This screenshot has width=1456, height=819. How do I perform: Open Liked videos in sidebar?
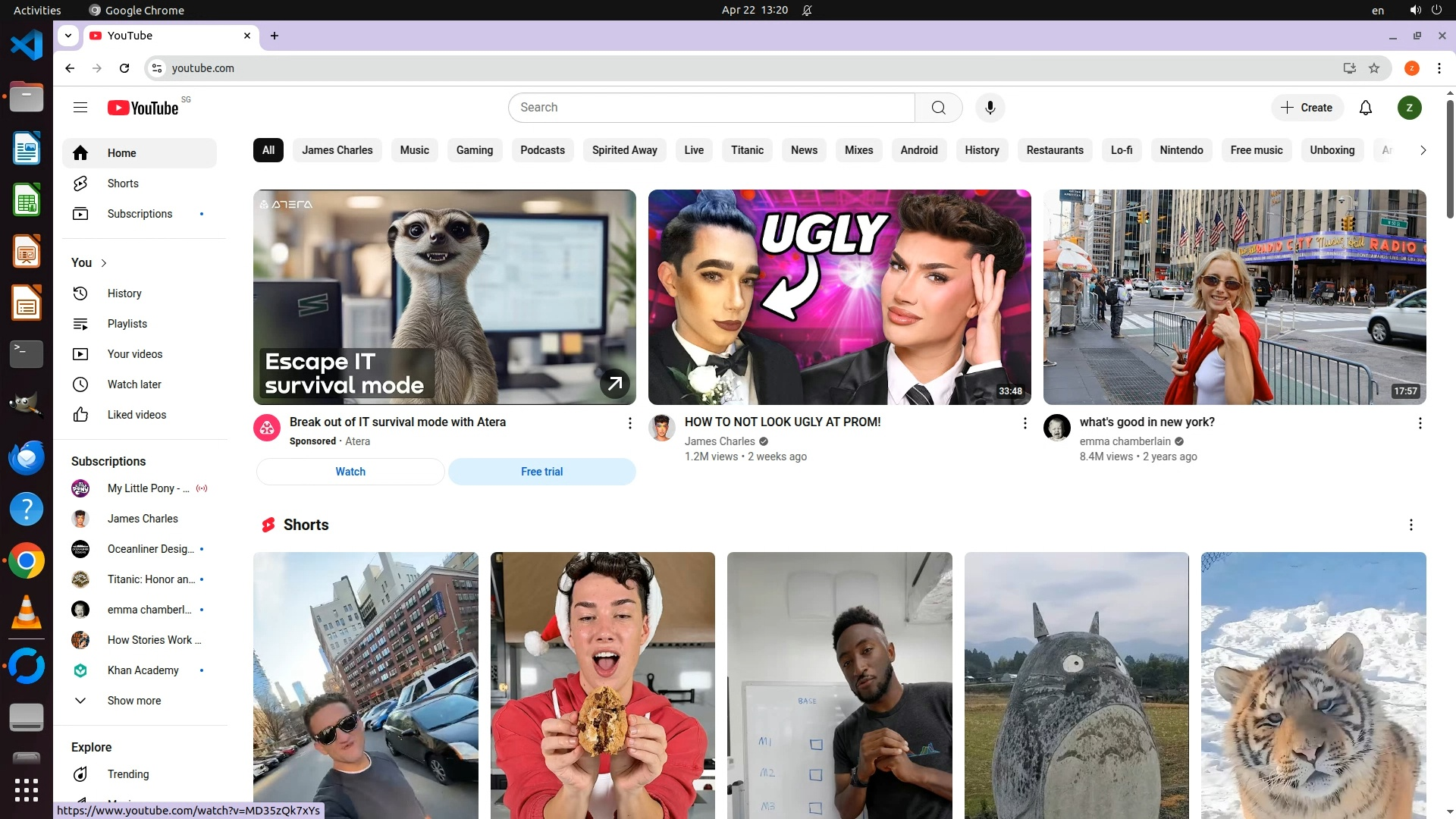click(x=136, y=415)
